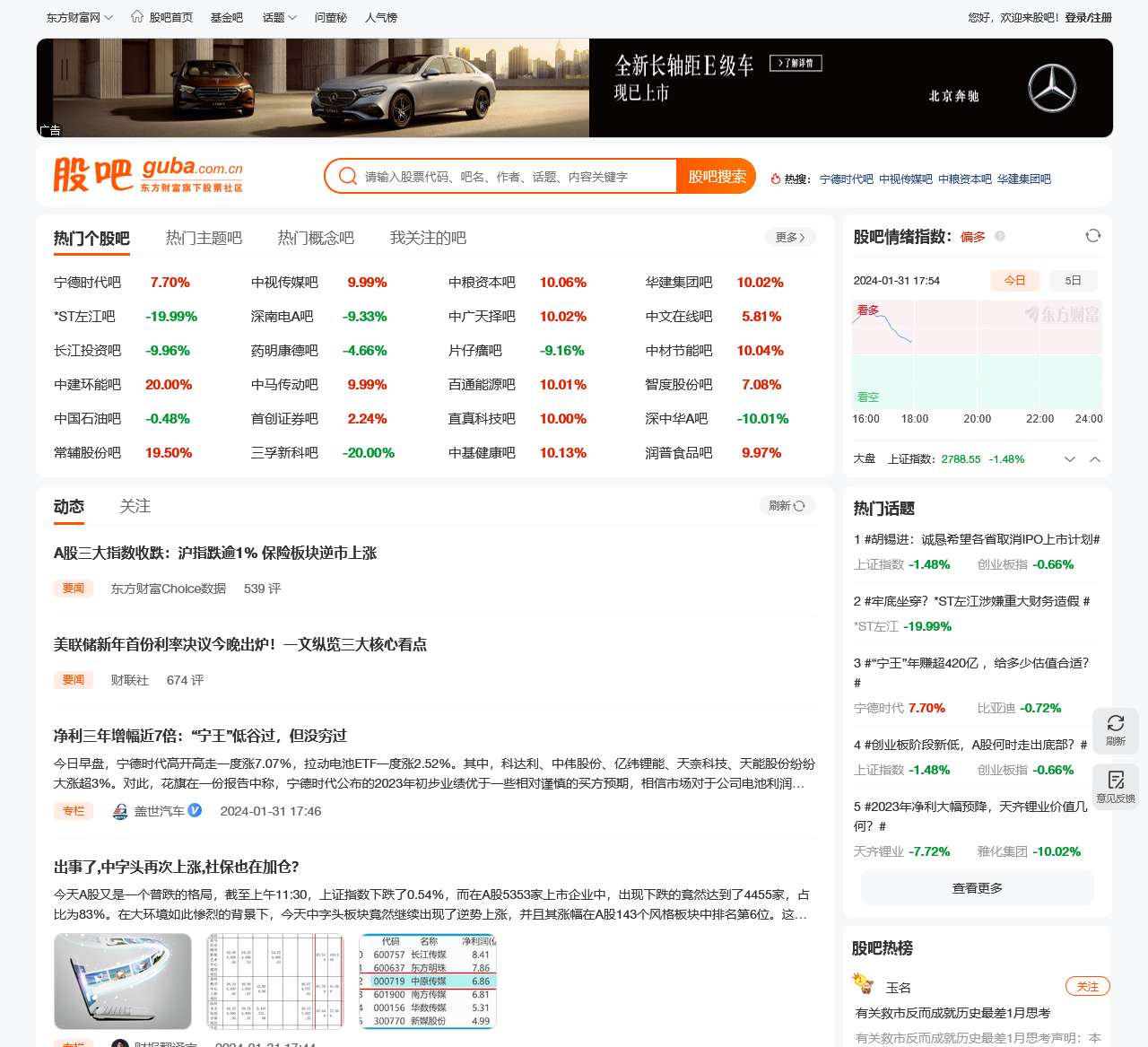The width and height of the screenshot is (1148, 1047).
Task: Expand the 大盘 index list down arrow
Action: click(1069, 459)
